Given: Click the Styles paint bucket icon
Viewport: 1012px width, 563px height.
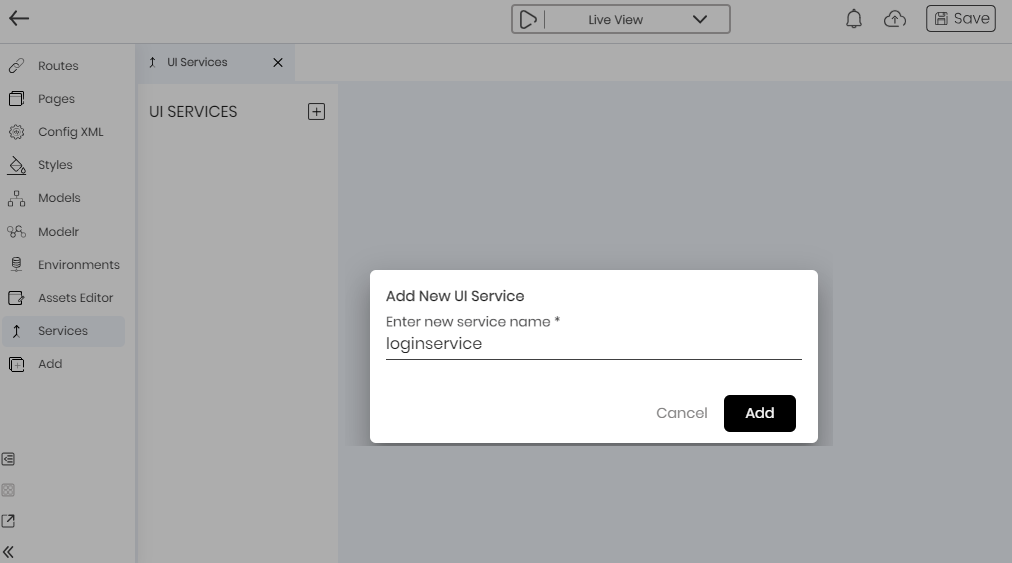Looking at the screenshot, I should (x=16, y=165).
